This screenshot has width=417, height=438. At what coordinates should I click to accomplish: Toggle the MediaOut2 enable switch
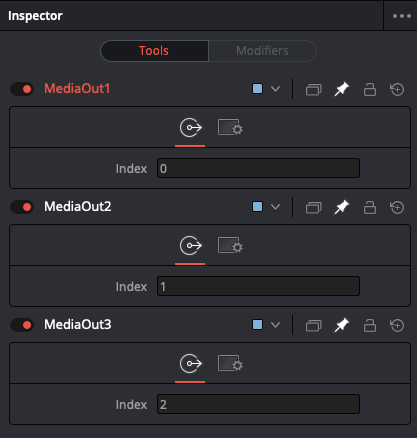pos(22,207)
